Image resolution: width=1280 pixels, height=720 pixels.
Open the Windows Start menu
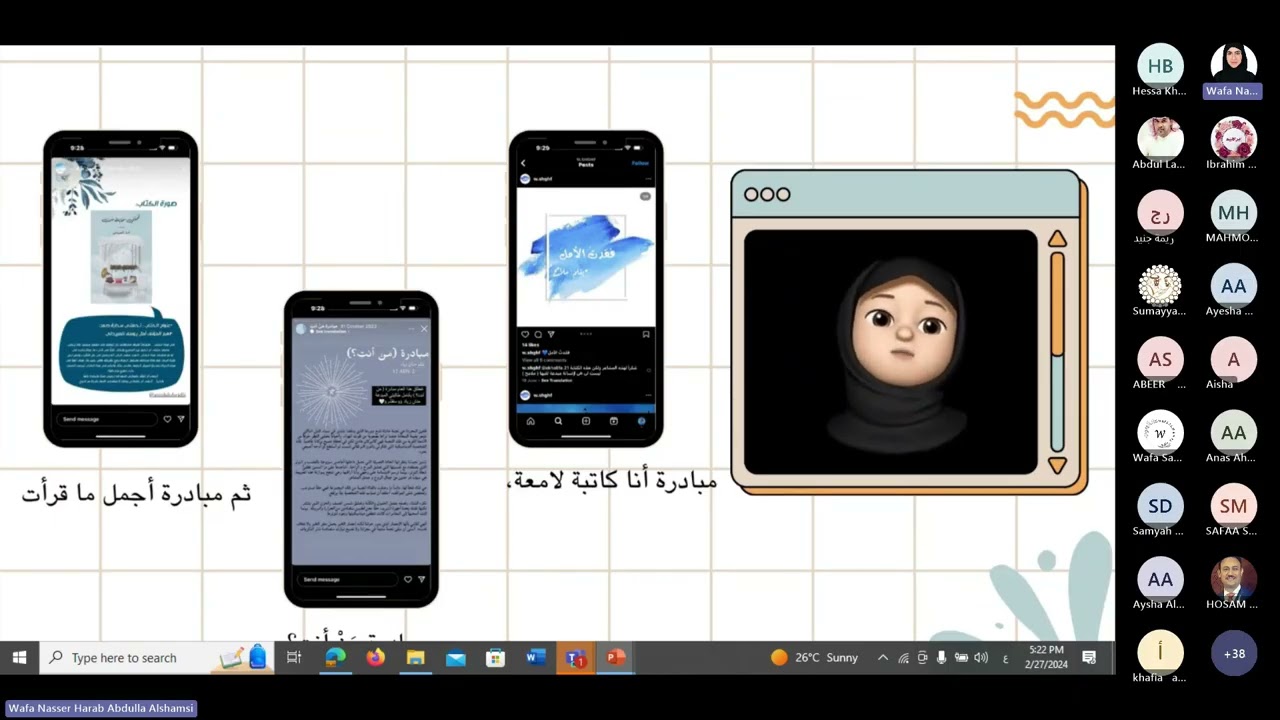[19, 657]
